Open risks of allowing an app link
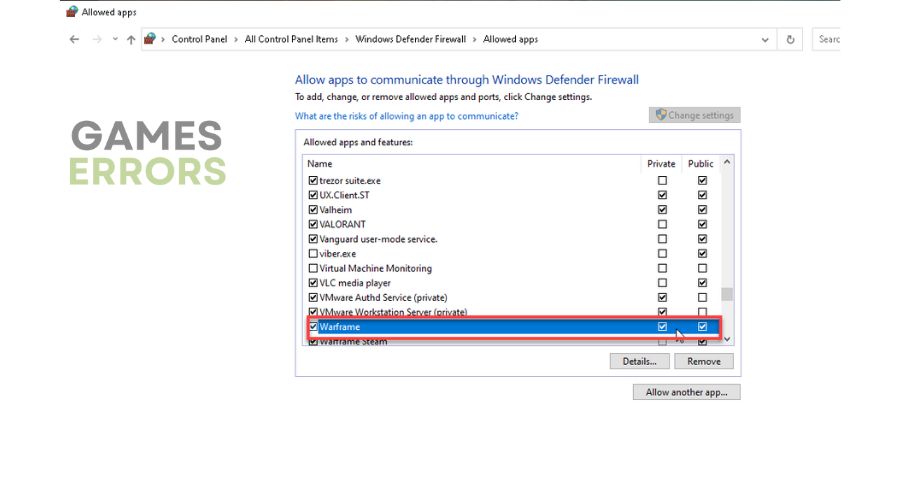This screenshot has height=500, width=900. (x=406, y=116)
